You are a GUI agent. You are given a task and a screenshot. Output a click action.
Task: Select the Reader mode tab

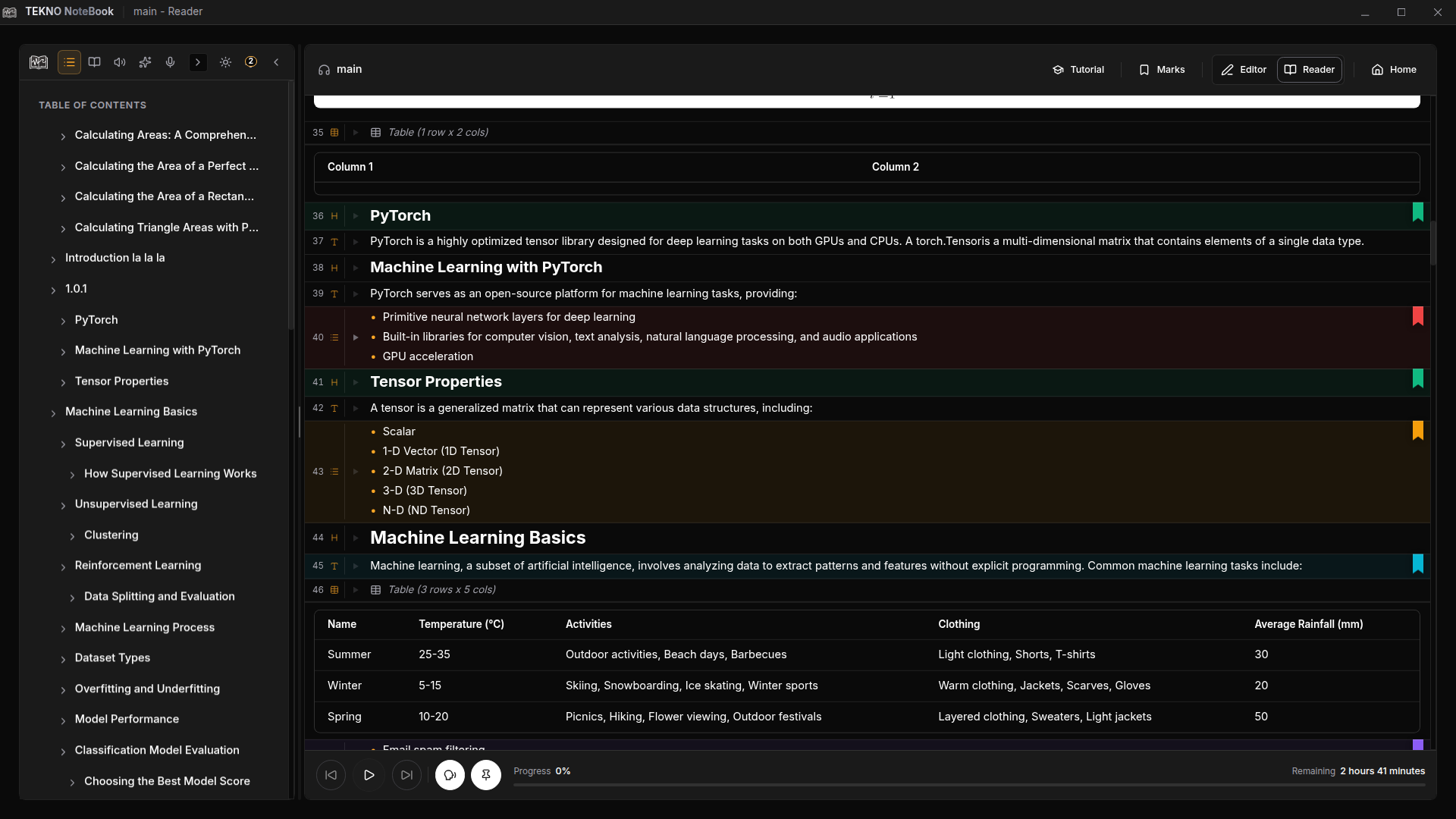click(1310, 69)
